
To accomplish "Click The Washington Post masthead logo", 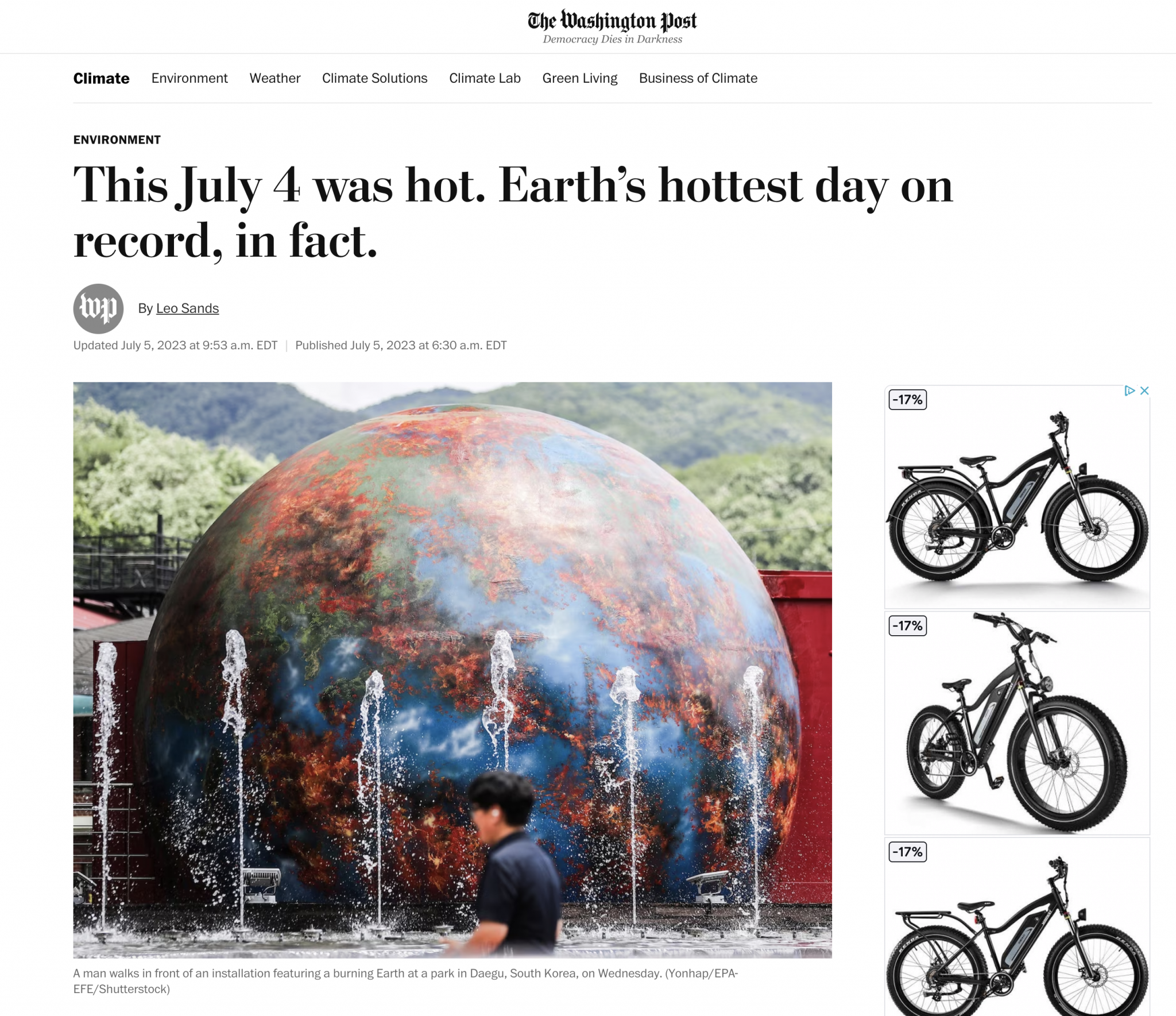I will click(612, 21).
